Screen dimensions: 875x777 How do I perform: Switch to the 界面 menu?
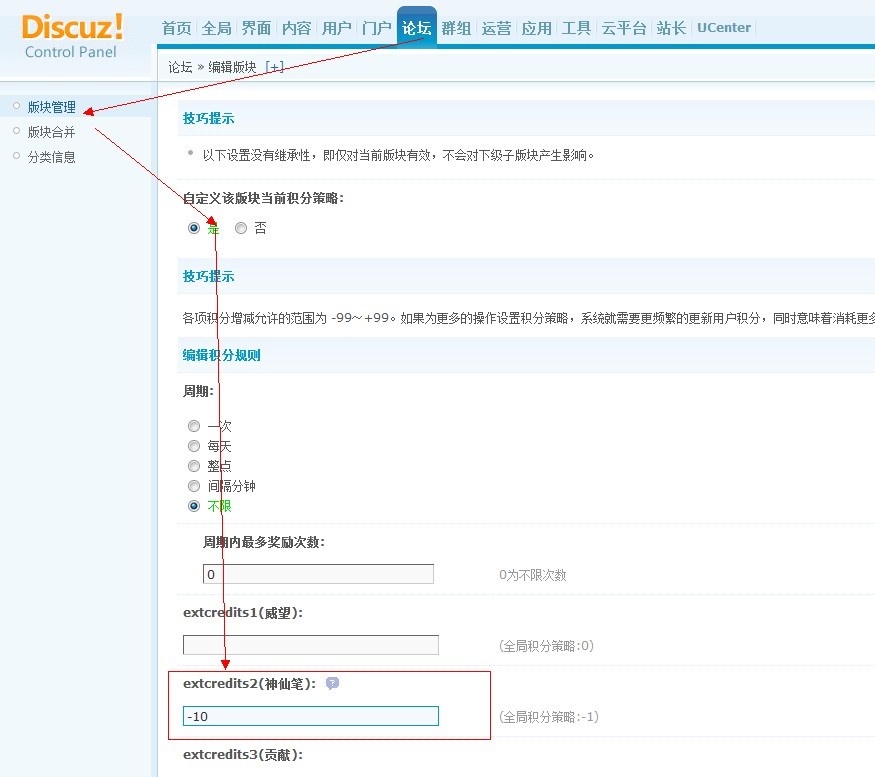pyautogui.click(x=257, y=28)
